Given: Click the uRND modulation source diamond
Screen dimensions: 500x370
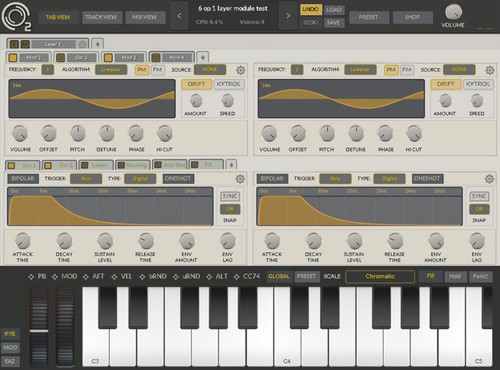Looking at the screenshot, I should pyautogui.click(x=176, y=277).
